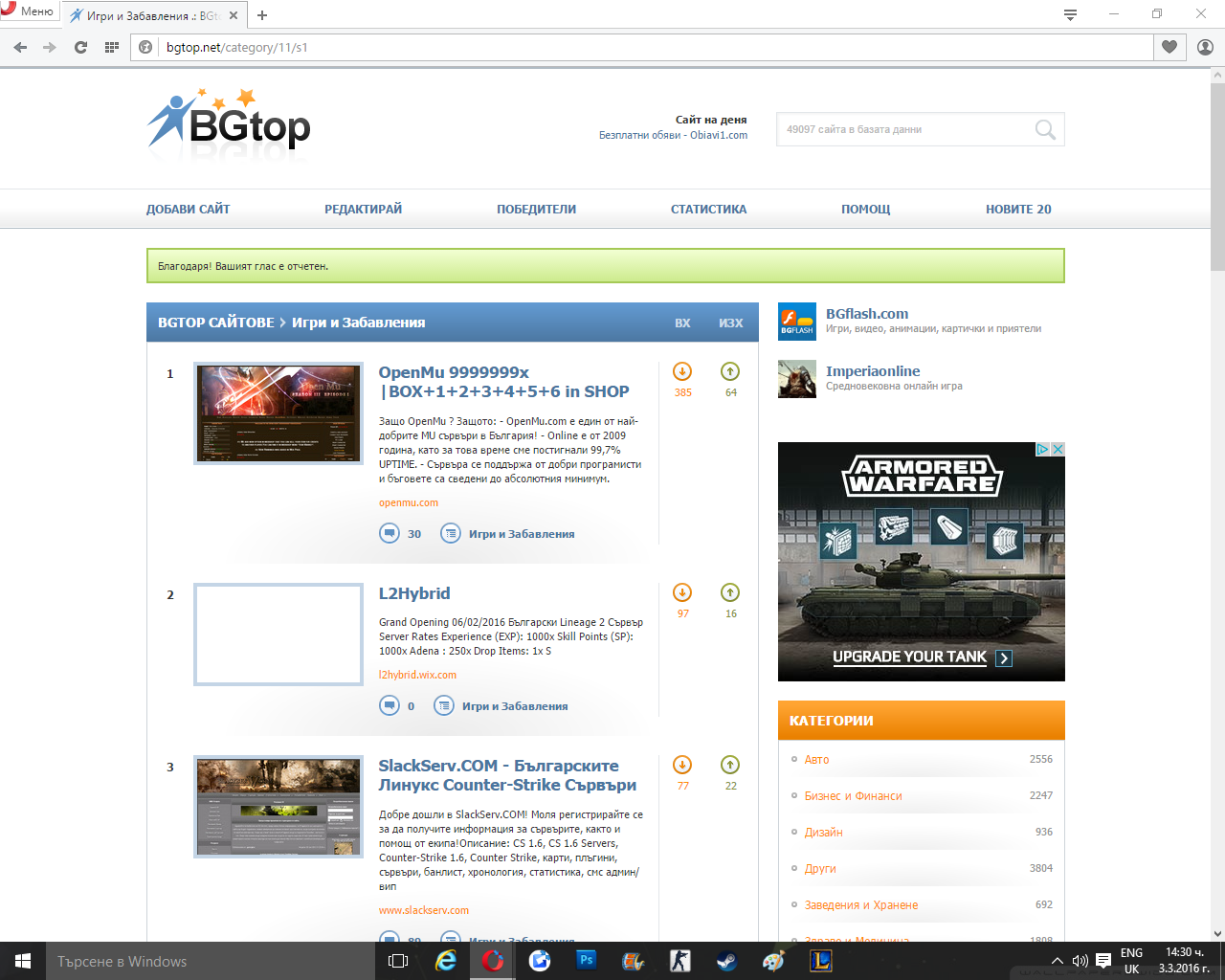Click the SlackServ site thumbnail
Screen dimensions: 1225x980
(278, 807)
